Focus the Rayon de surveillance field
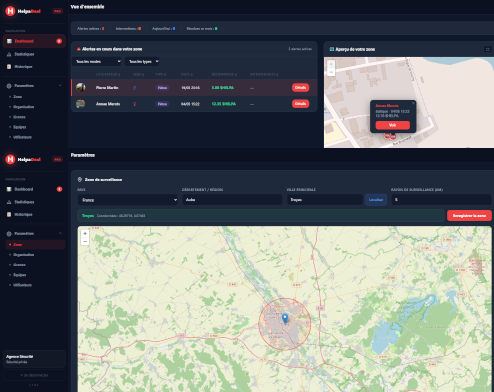This screenshot has width=494, height=392. (441, 200)
